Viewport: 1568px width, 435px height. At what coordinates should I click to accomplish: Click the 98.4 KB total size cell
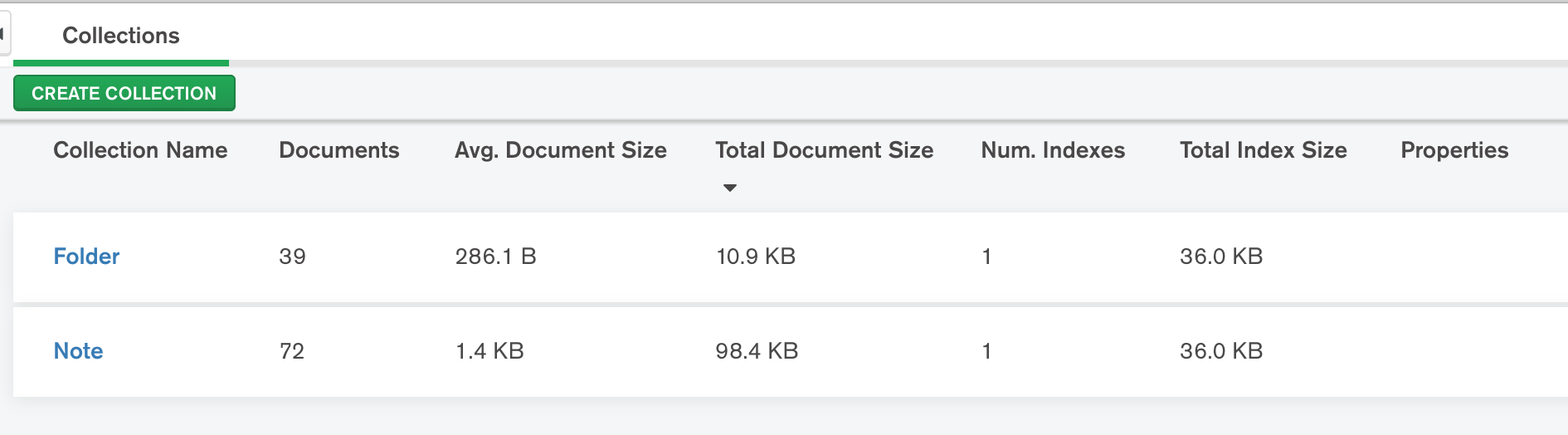tap(757, 351)
